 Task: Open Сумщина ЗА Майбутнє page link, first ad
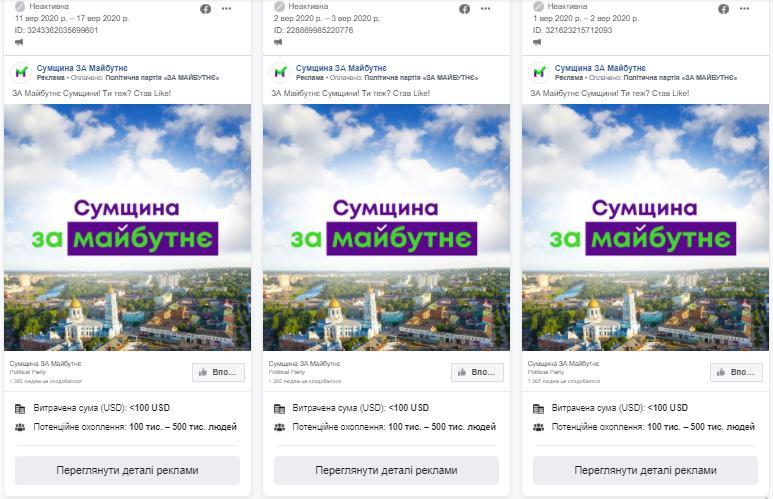coord(82,68)
